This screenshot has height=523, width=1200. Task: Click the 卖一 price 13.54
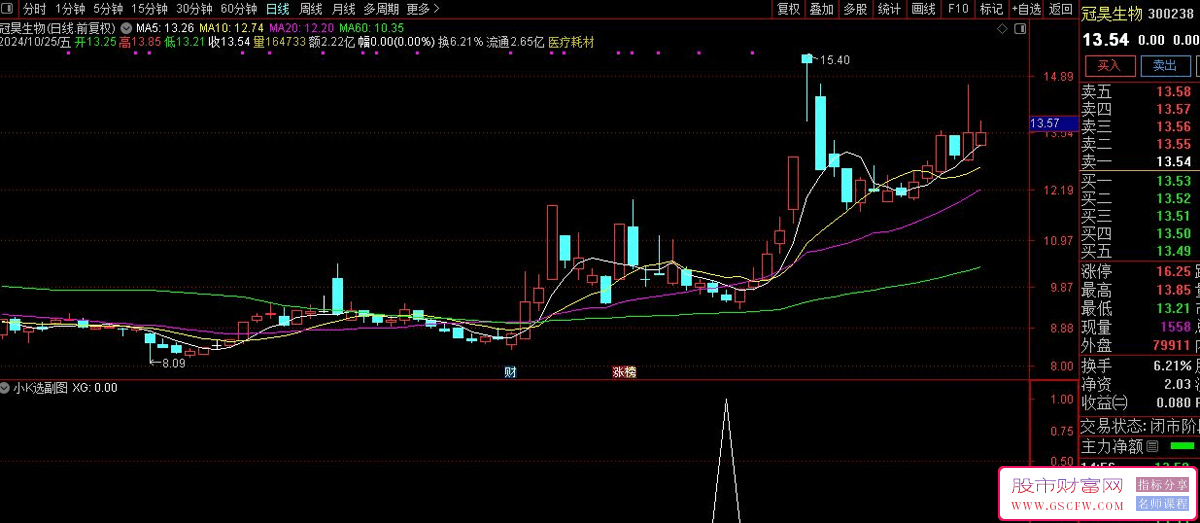point(1173,162)
